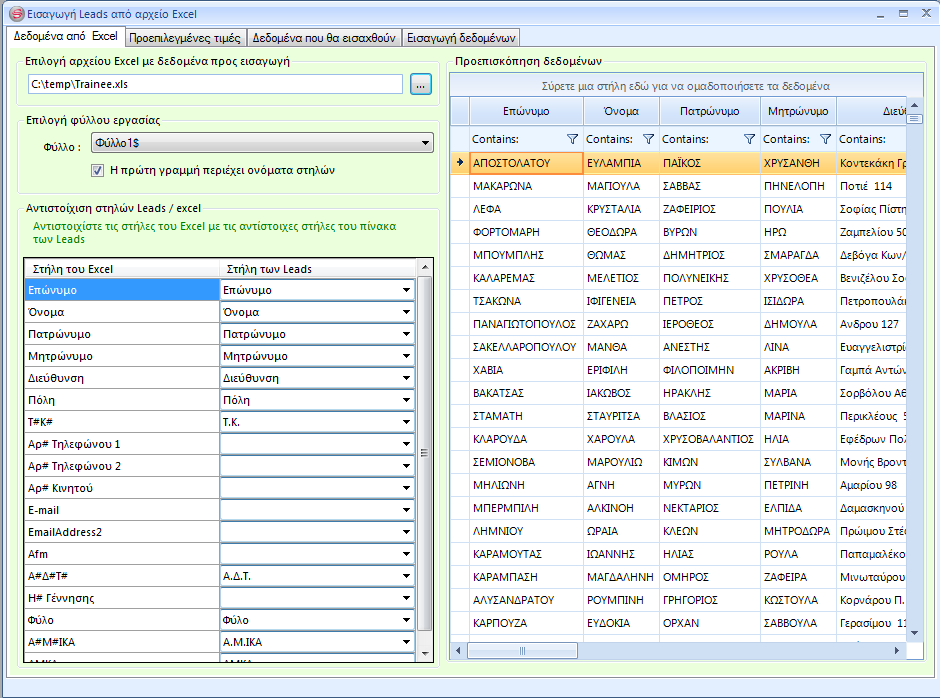Click the row indicator arrow beside ΑΠΟΣΤΟΛΑΤΟΥ
This screenshot has height=698, width=940.
pyautogui.click(x=459, y=162)
